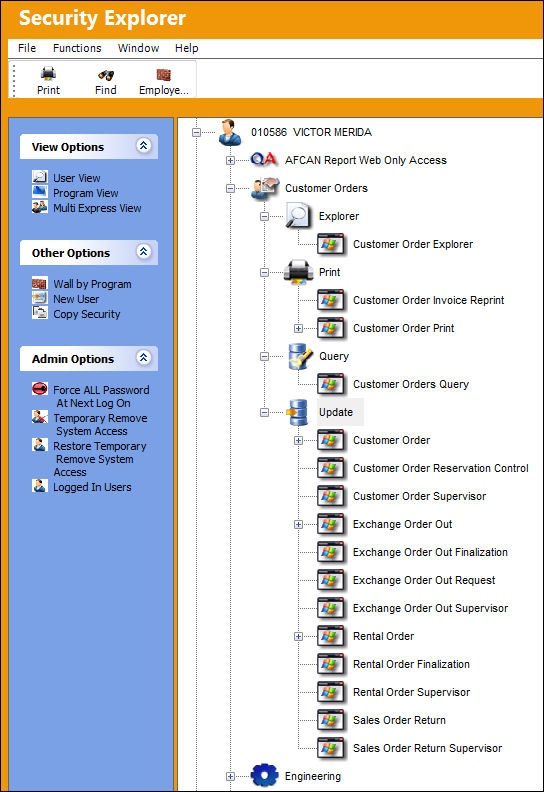Viewport: 544px width, 792px height.
Task: Collapse the View Options panel
Action: tap(143, 146)
